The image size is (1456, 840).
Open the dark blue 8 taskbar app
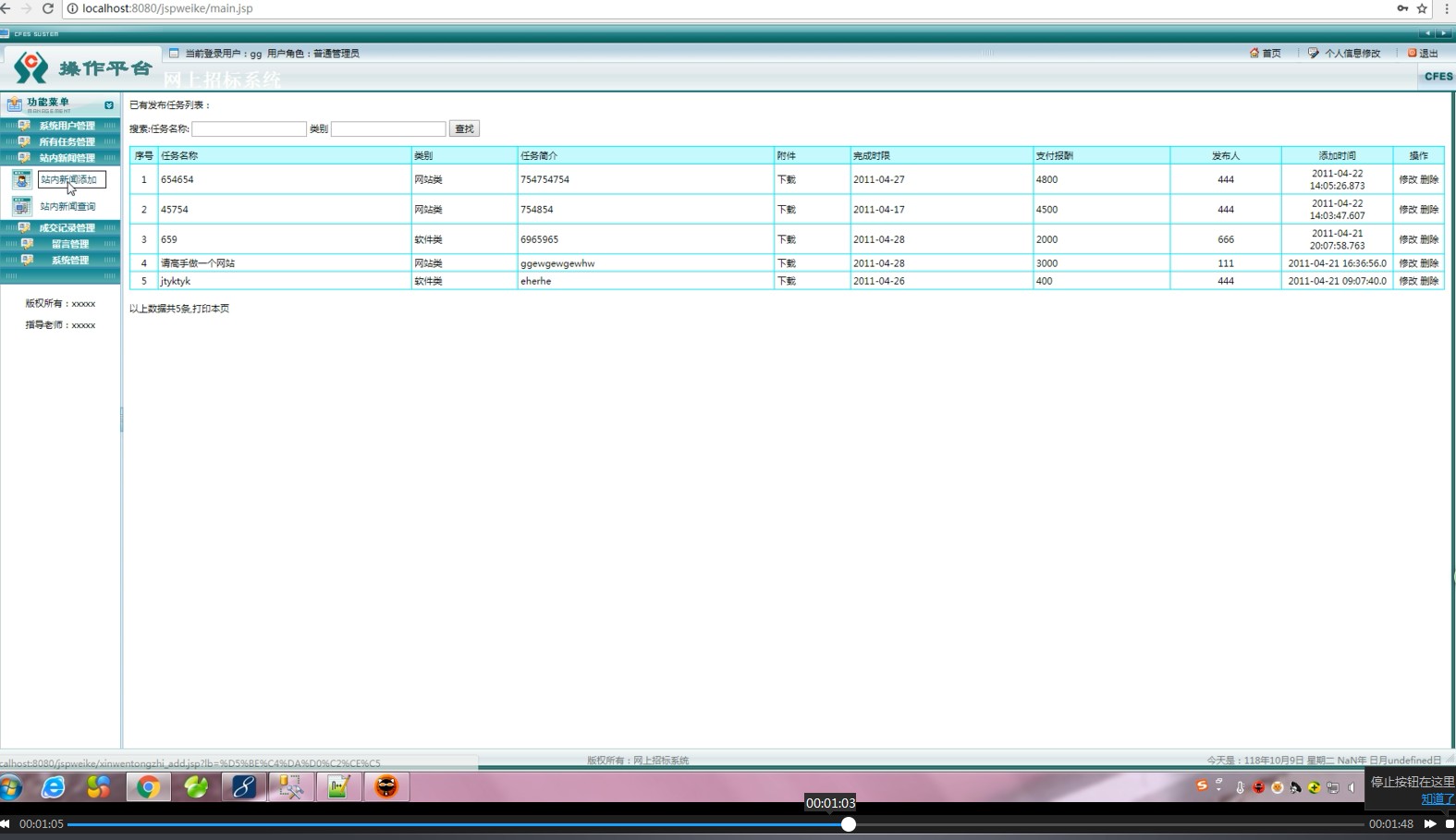(x=244, y=787)
